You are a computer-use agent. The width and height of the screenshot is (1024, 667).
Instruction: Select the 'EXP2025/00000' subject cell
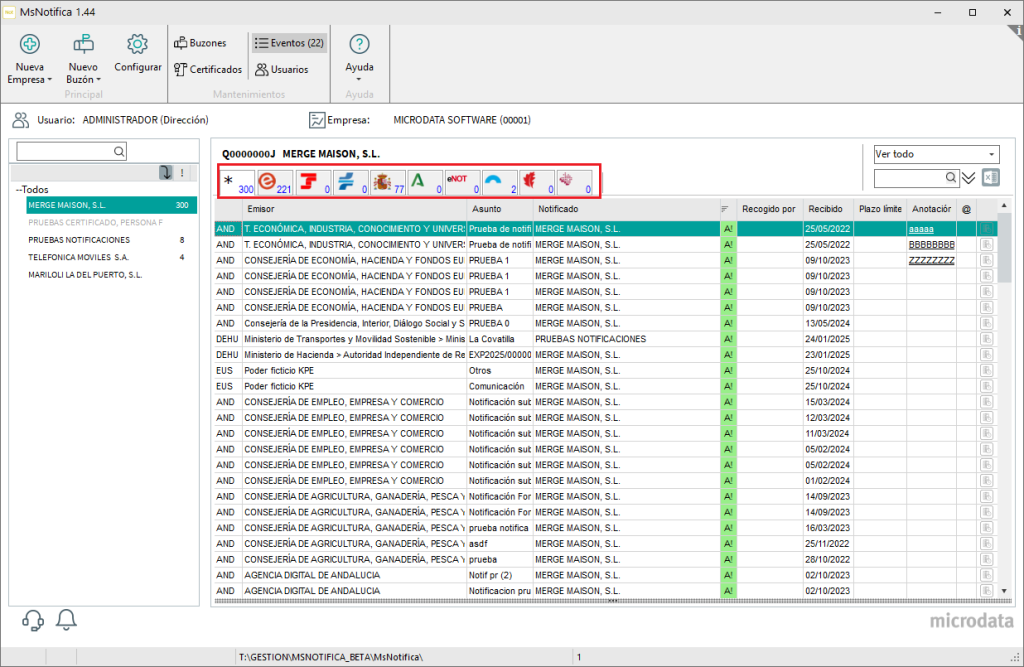click(500, 355)
